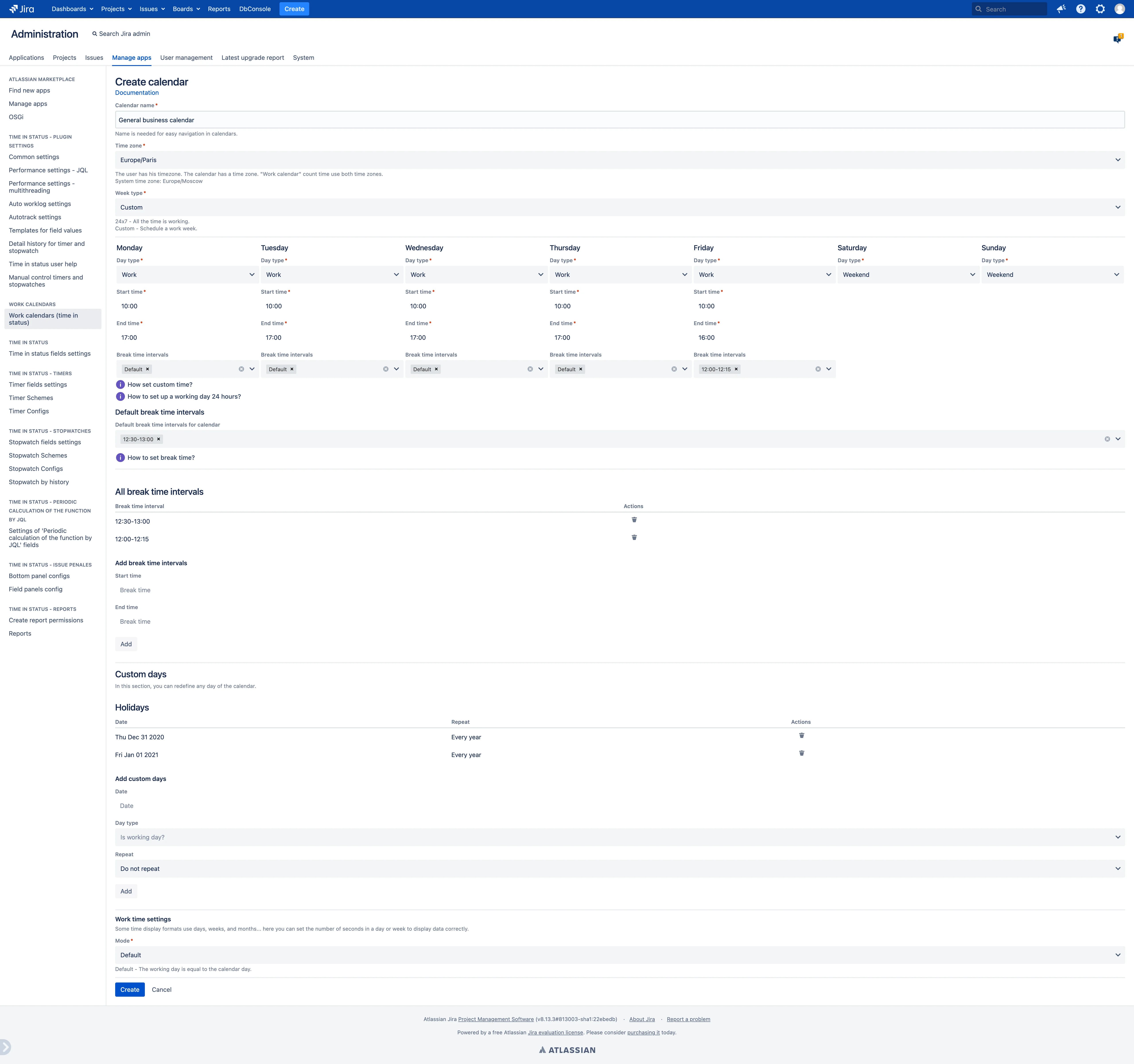Delete the 12:00-12:15 break interval

pos(634,537)
